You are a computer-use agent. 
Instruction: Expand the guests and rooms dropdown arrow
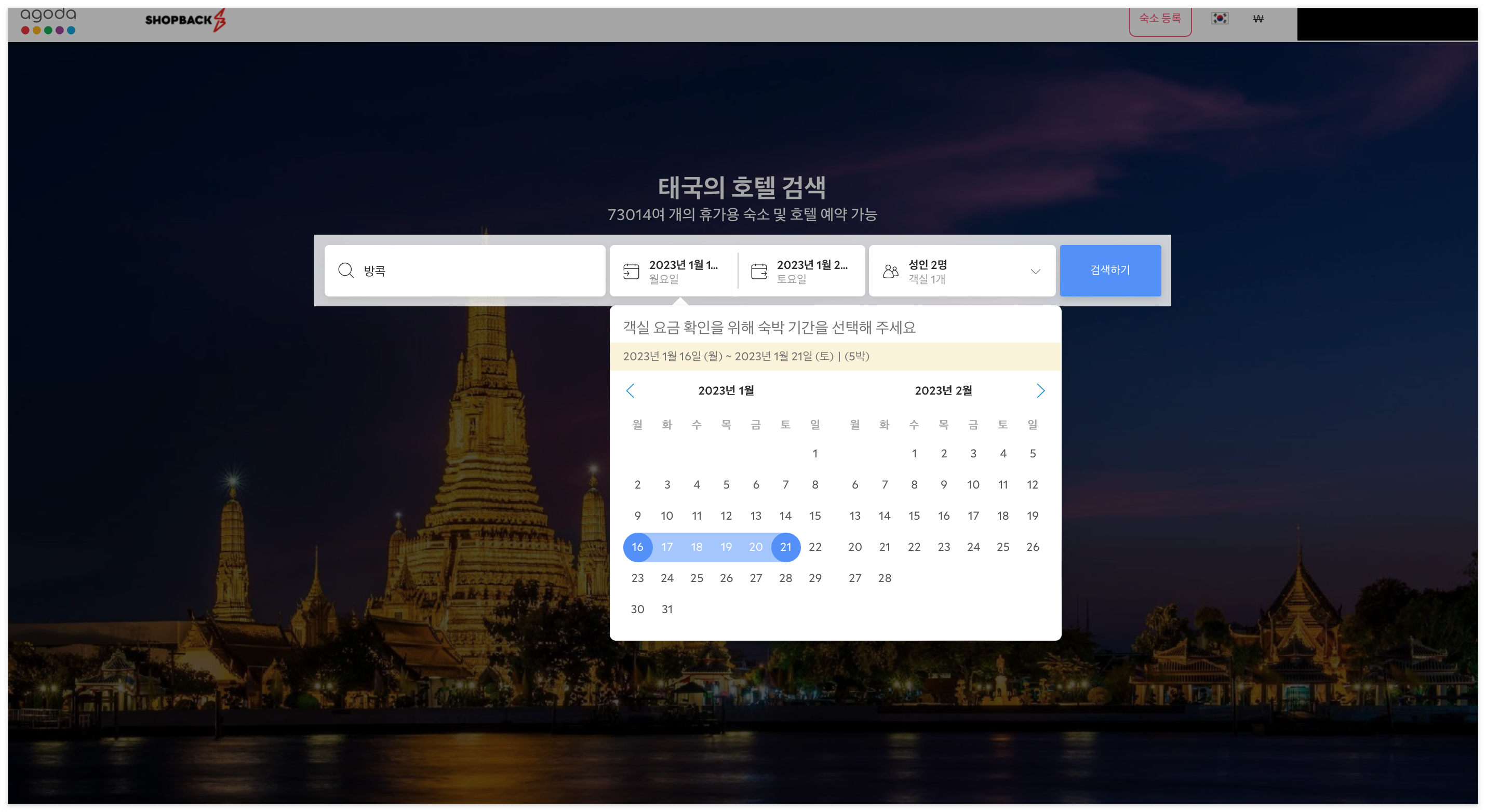[x=1036, y=271]
